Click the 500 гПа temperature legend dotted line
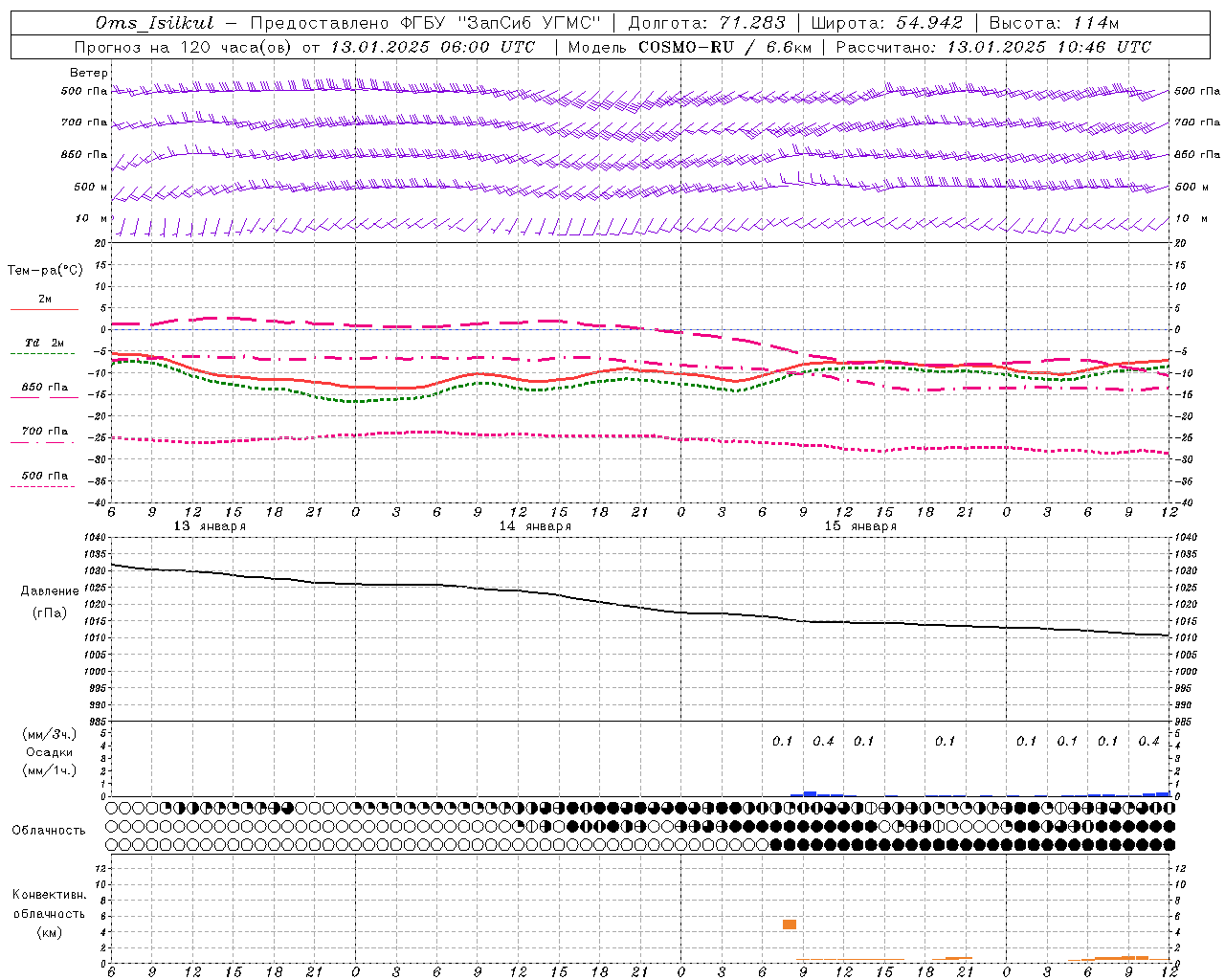The image size is (1225, 980). 42,486
